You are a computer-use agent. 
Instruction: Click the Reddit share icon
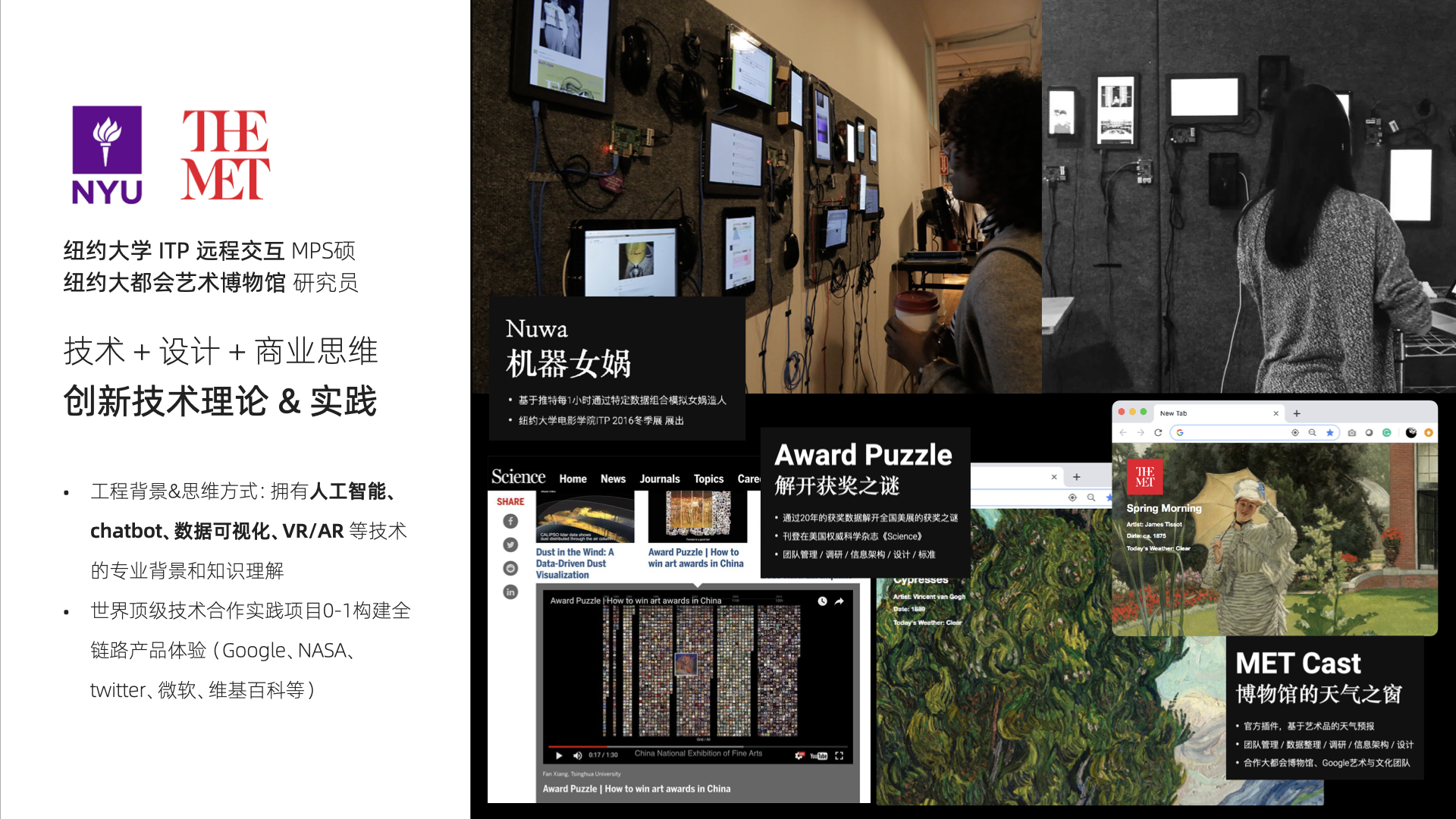(510, 568)
